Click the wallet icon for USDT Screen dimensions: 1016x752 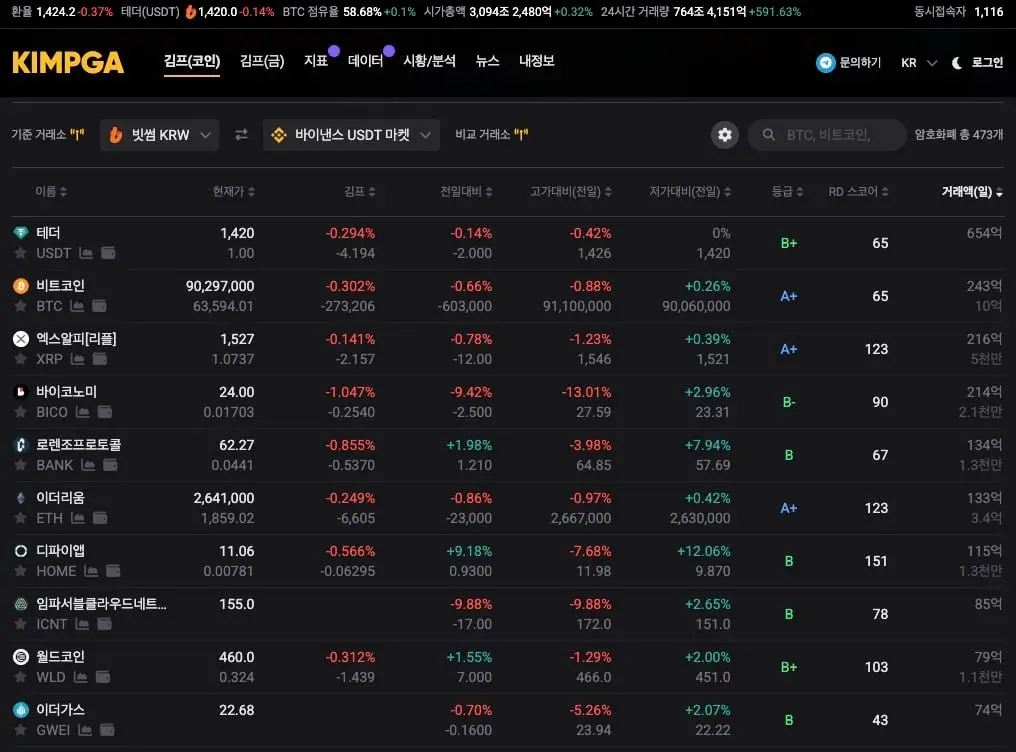pyautogui.click(x=108, y=253)
